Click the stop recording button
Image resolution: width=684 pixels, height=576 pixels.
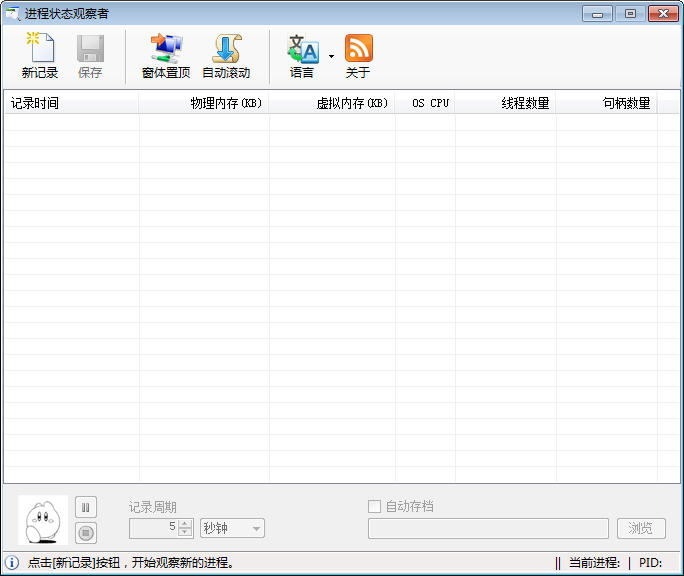tap(86, 533)
